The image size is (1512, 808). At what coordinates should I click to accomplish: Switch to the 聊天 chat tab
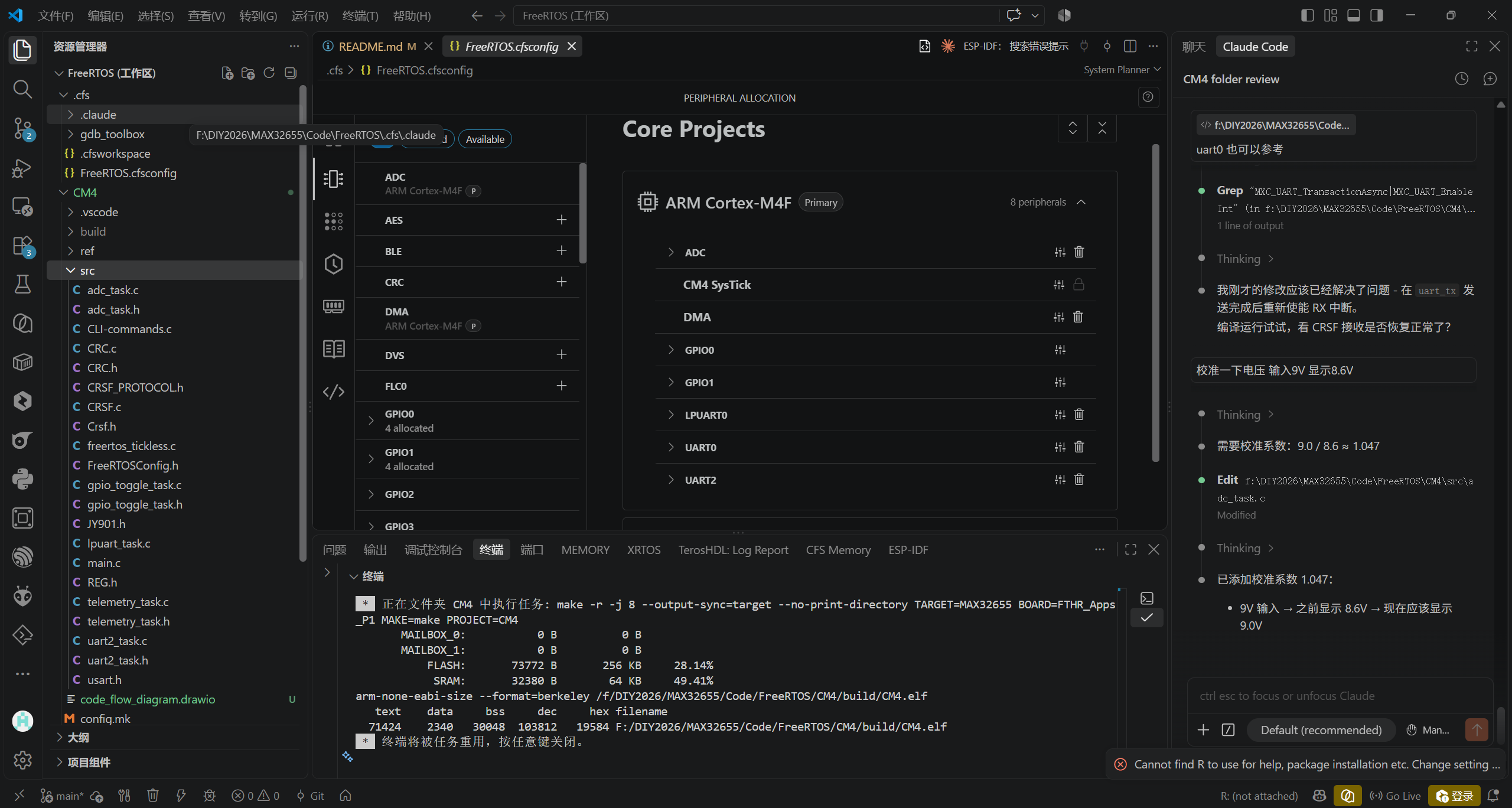tap(1194, 46)
